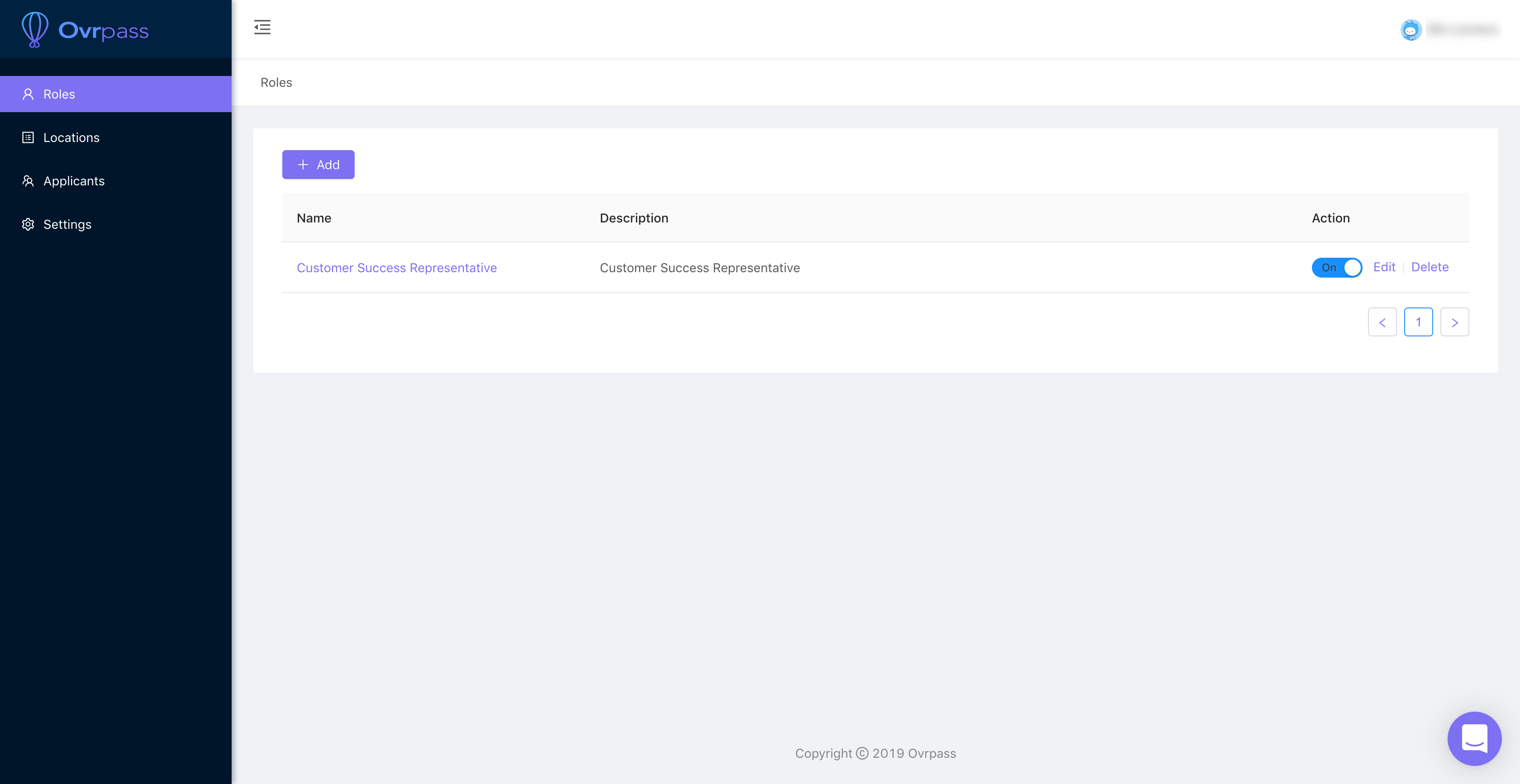Click the Roles person icon in sidebar
Screen dimensions: 1520x784
28,94
